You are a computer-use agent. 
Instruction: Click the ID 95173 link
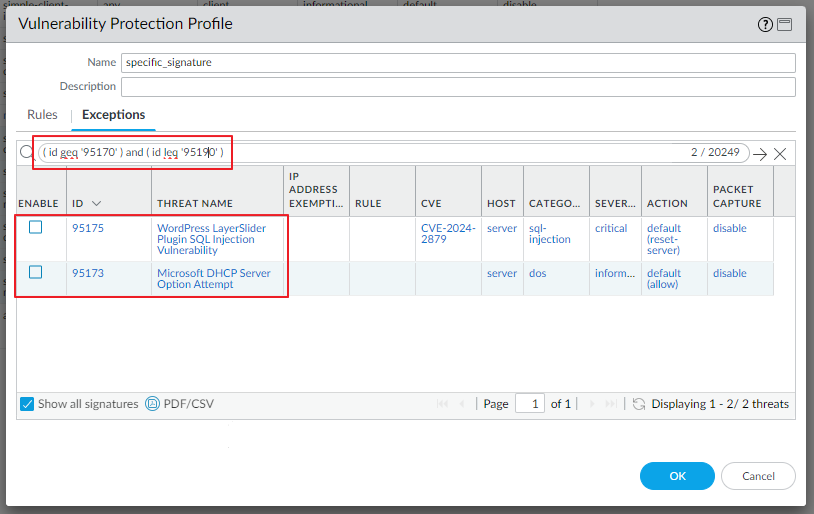coord(88,273)
